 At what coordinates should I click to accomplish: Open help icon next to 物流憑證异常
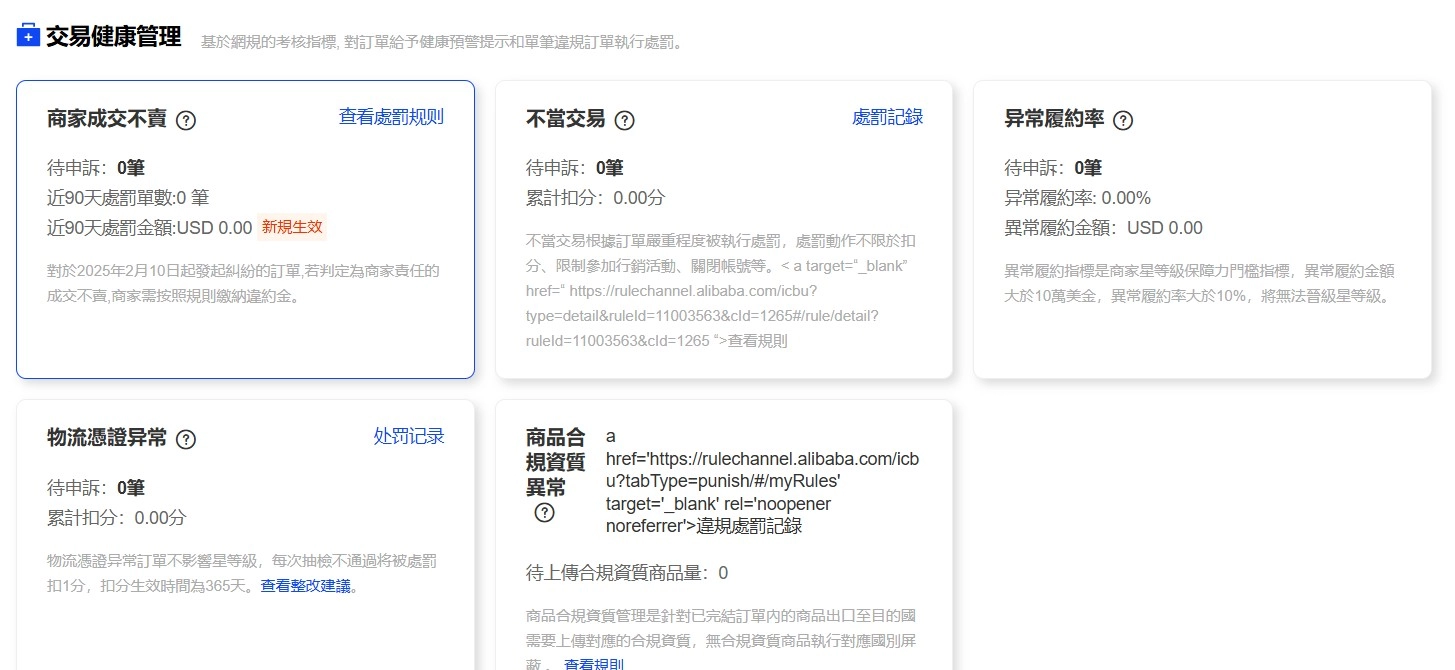[186, 439]
